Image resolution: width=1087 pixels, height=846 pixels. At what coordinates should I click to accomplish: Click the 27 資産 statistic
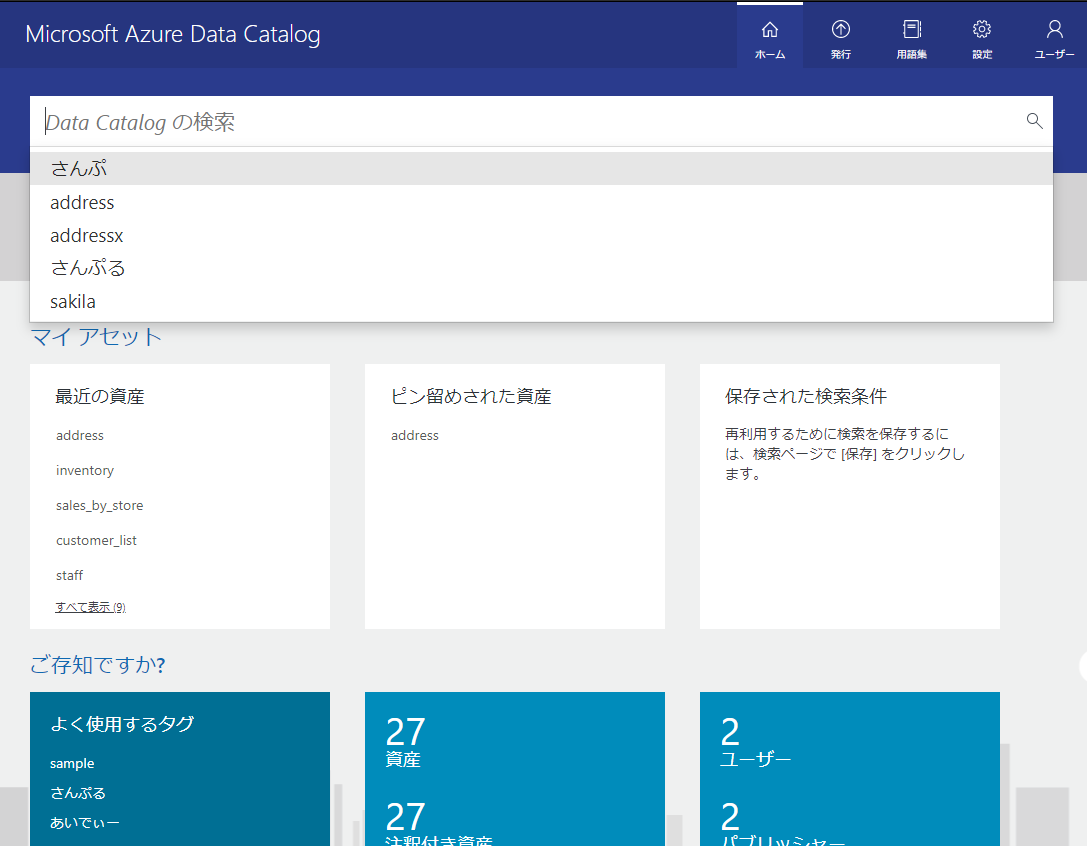405,742
